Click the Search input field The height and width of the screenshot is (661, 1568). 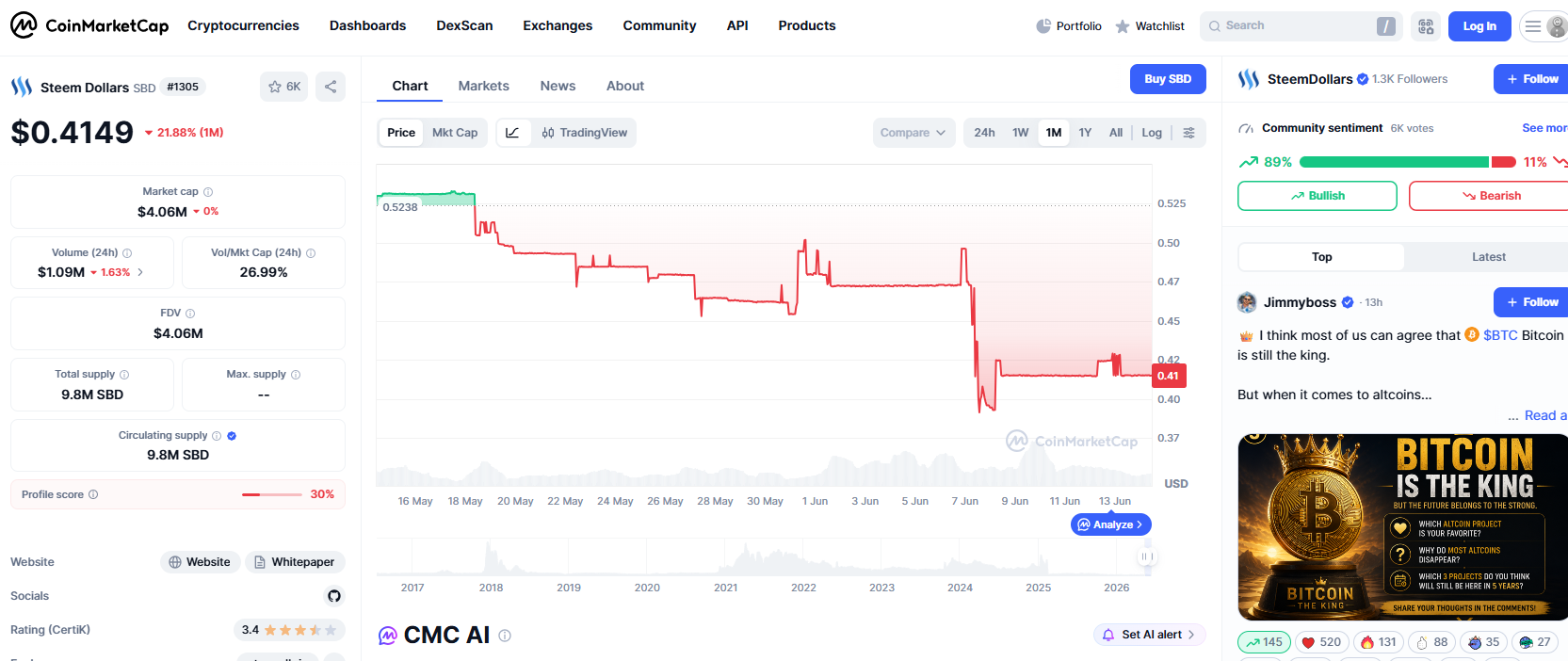(x=1301, y=26)
